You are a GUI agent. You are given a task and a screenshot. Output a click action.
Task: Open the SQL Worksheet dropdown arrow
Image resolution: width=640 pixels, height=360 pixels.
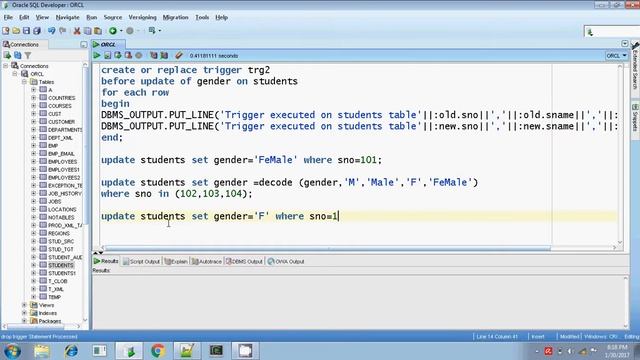tap(160, 31)
